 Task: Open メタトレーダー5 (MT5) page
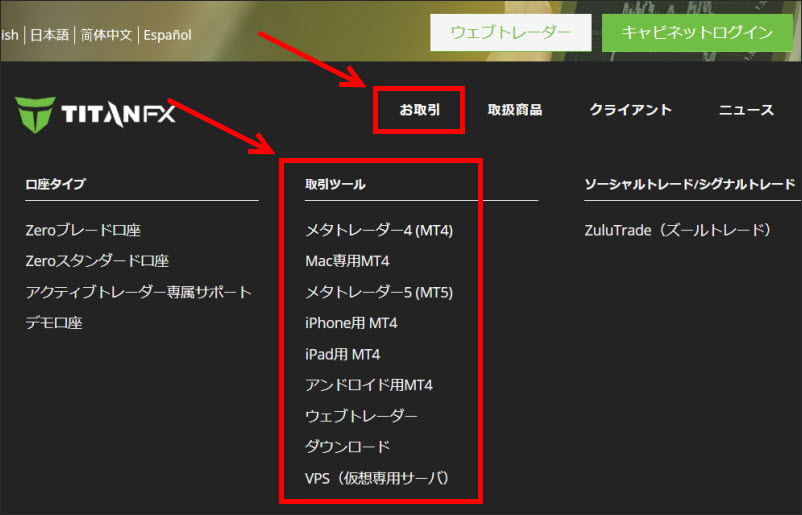point(379,292)
